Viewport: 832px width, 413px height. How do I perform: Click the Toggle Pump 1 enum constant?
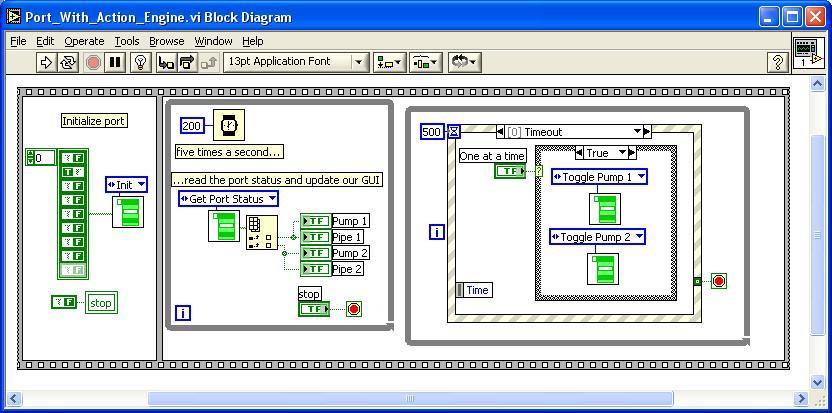598,177
